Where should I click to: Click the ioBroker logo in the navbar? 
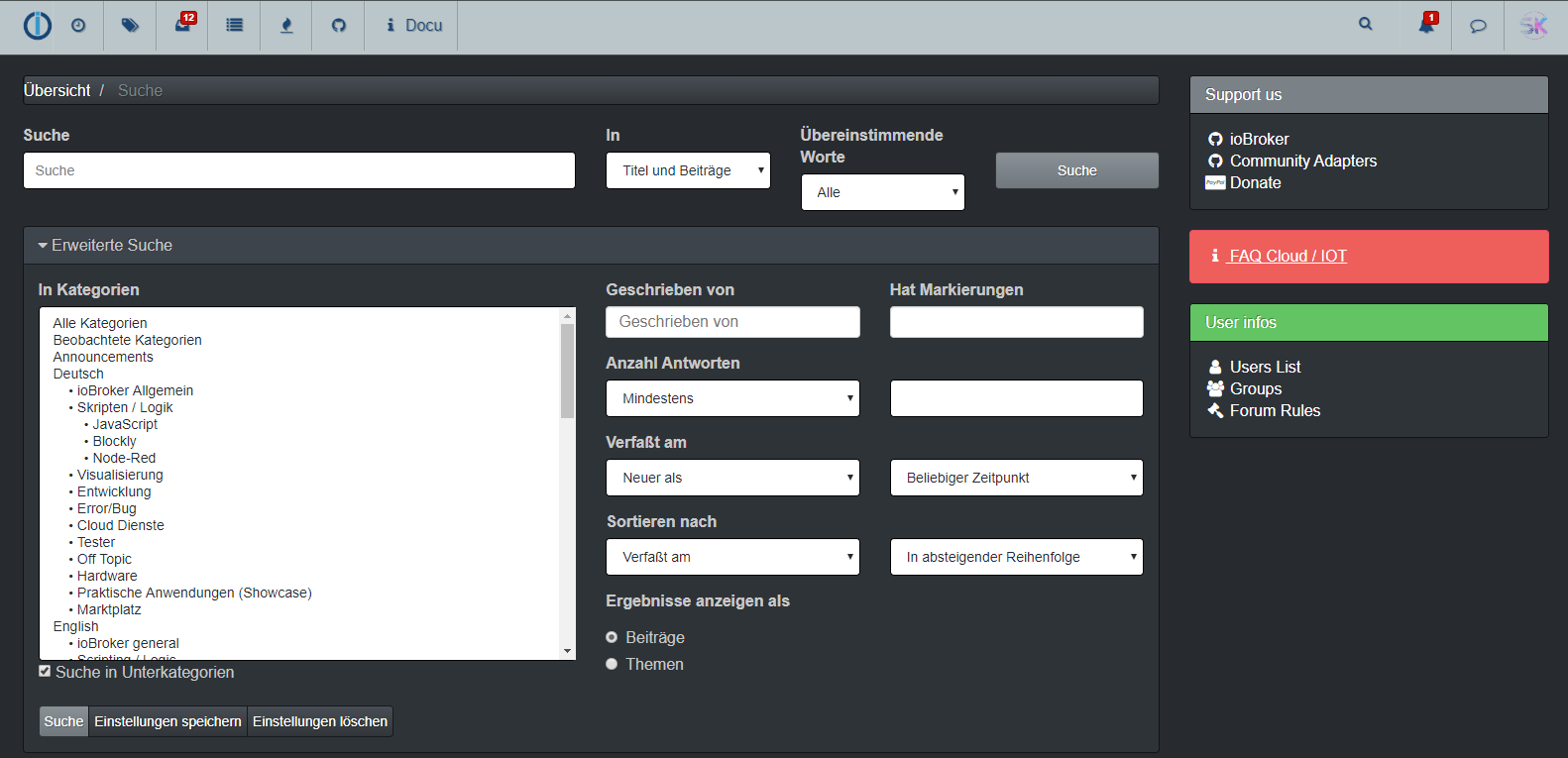[38, 25]
